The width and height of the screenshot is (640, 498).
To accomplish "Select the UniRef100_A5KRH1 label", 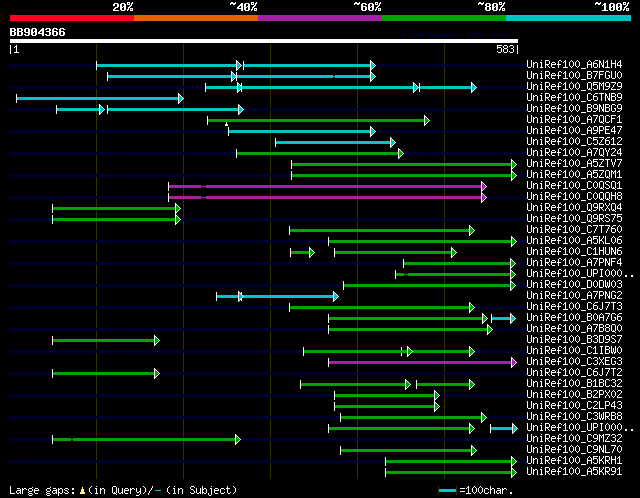I will coord(574,461).
